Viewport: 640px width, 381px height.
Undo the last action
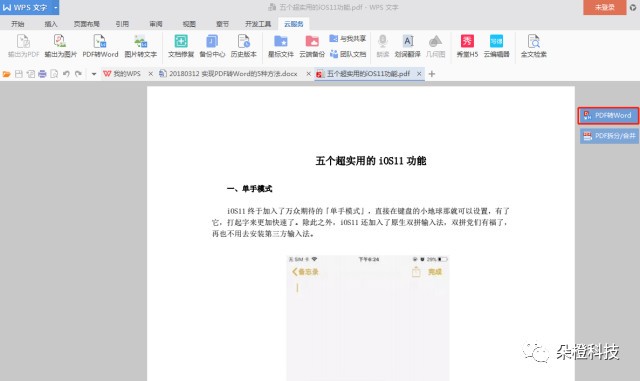[x=66, y=74]
